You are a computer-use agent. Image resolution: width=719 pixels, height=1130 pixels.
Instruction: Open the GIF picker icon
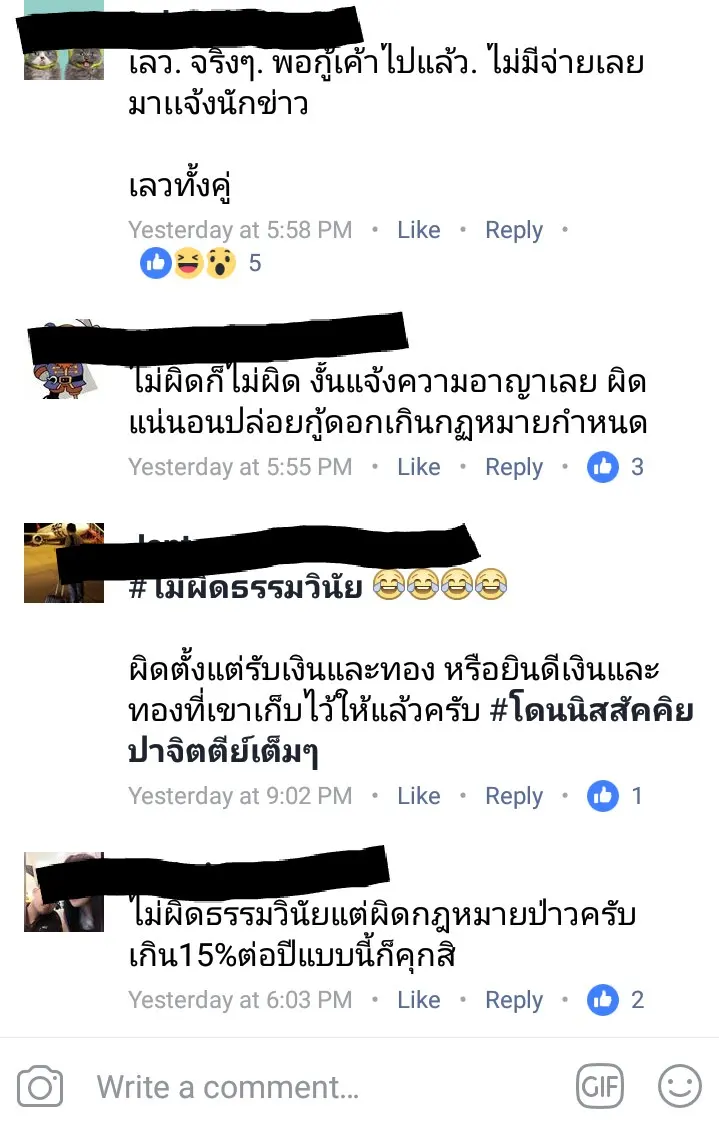[x=600, y=1086]
